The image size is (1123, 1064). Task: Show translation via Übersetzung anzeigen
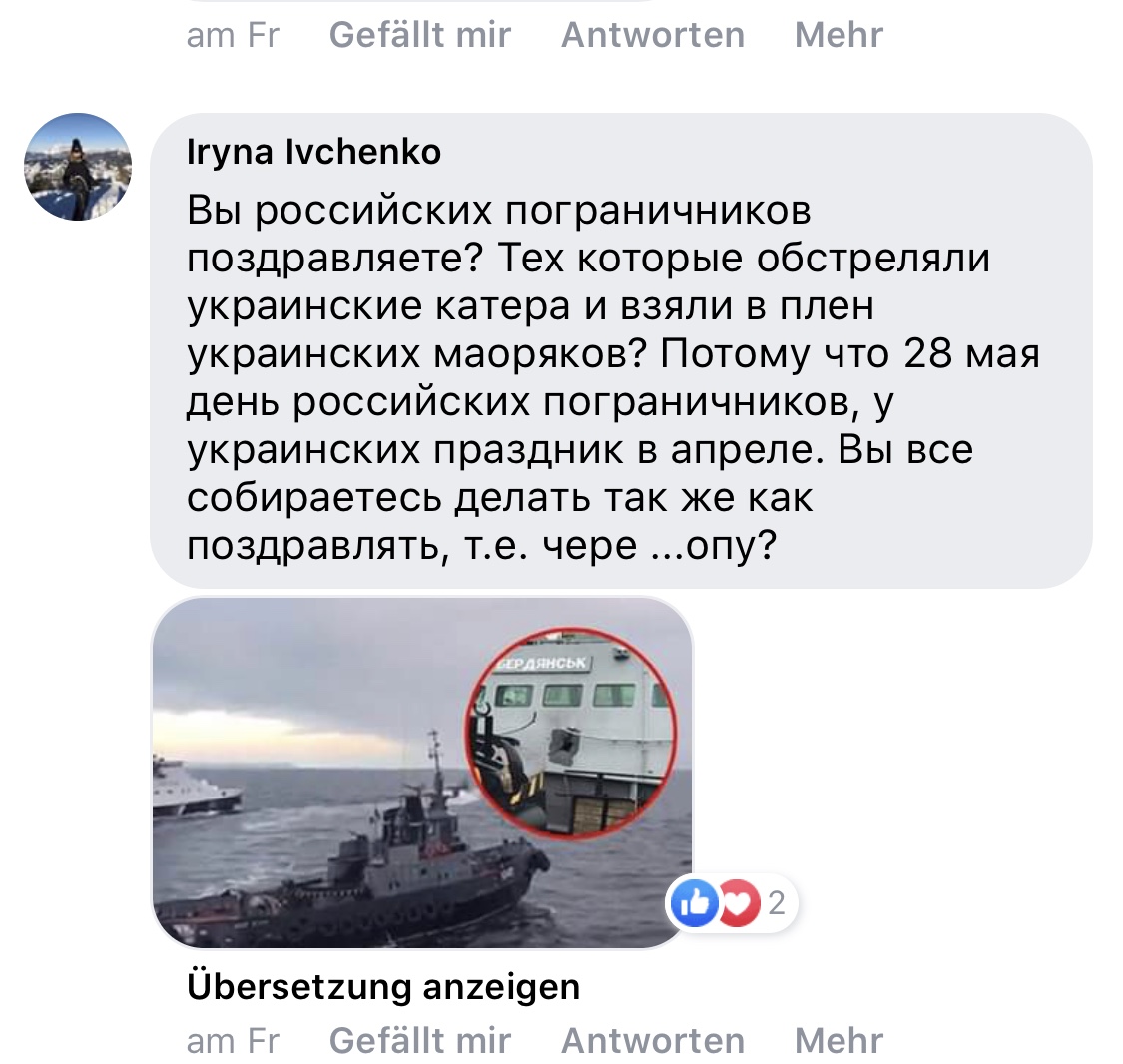point(383,987)
